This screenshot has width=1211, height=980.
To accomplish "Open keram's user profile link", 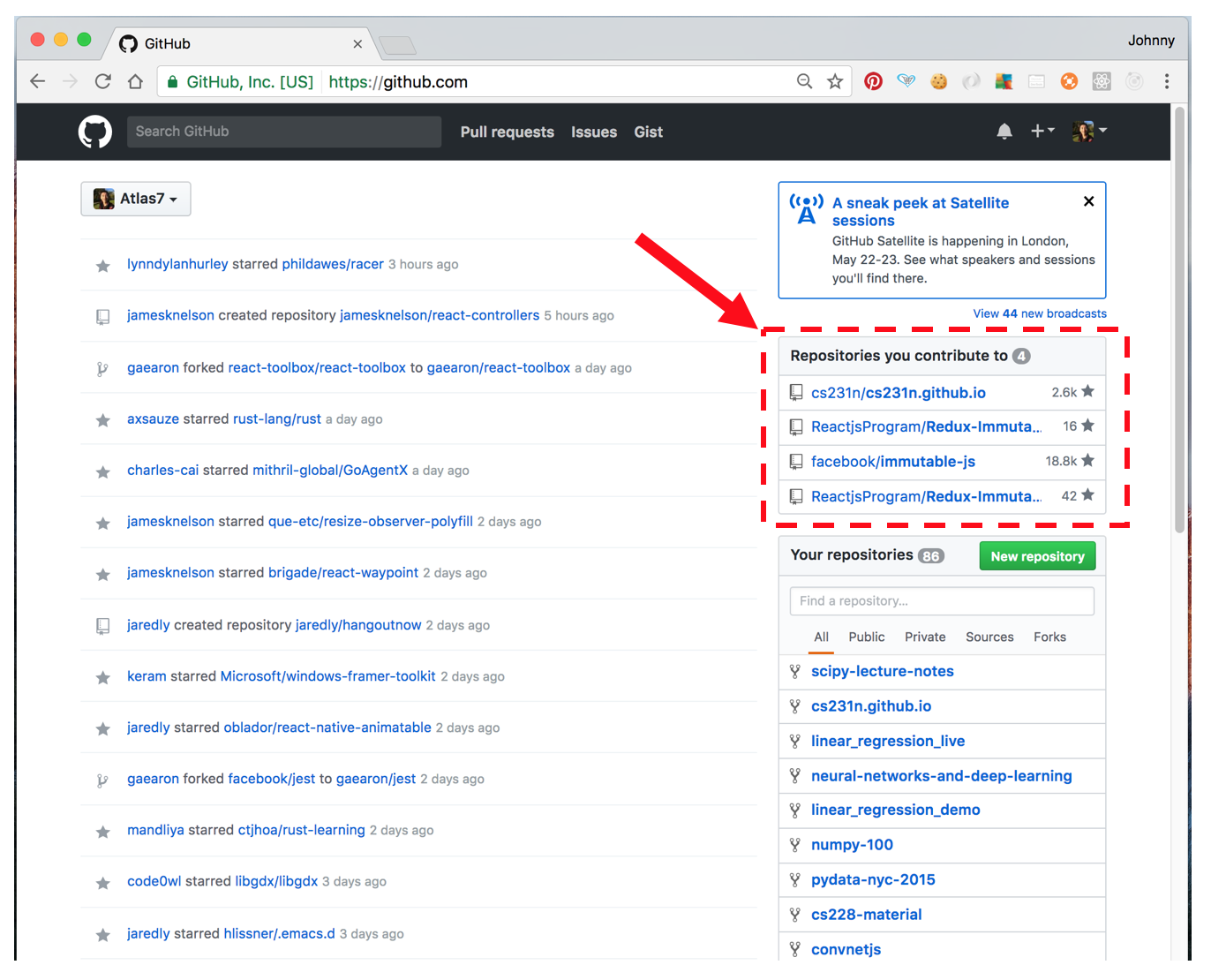I will pyautogui.click(x=147, y=676).
